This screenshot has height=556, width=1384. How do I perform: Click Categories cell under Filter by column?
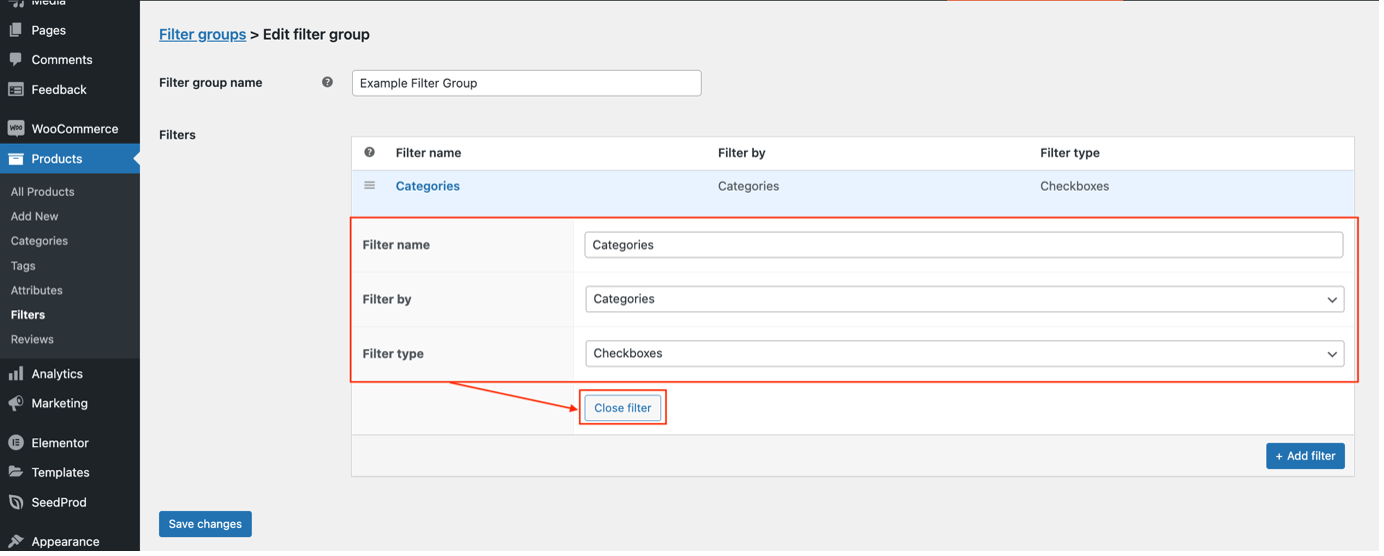tap(748, 186)
